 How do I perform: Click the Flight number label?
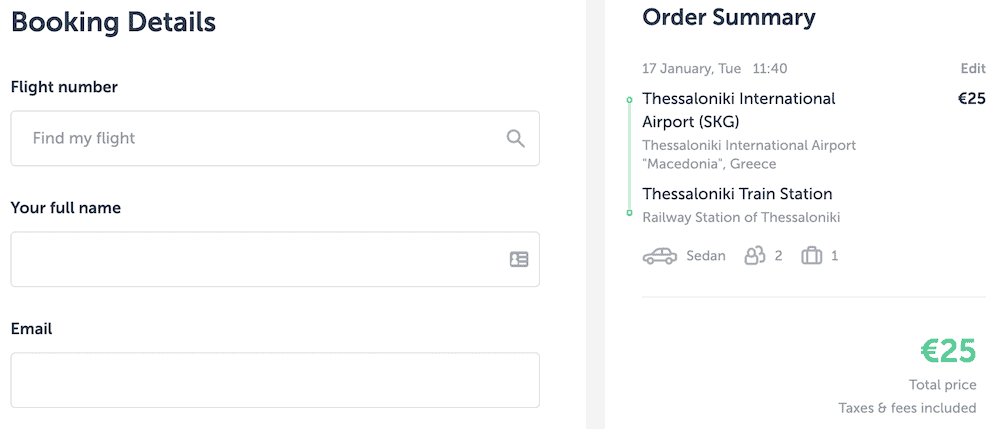64,87
